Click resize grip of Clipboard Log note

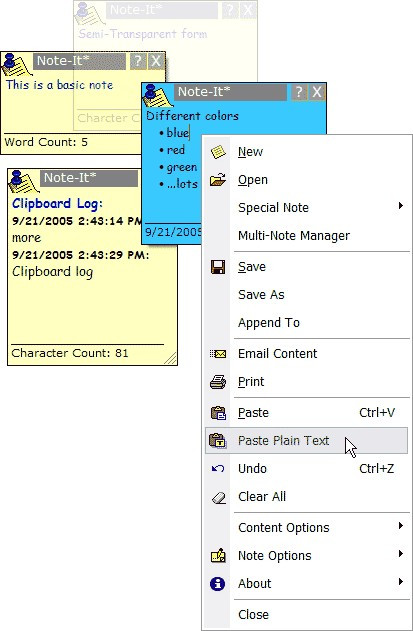tap(171, 359)
